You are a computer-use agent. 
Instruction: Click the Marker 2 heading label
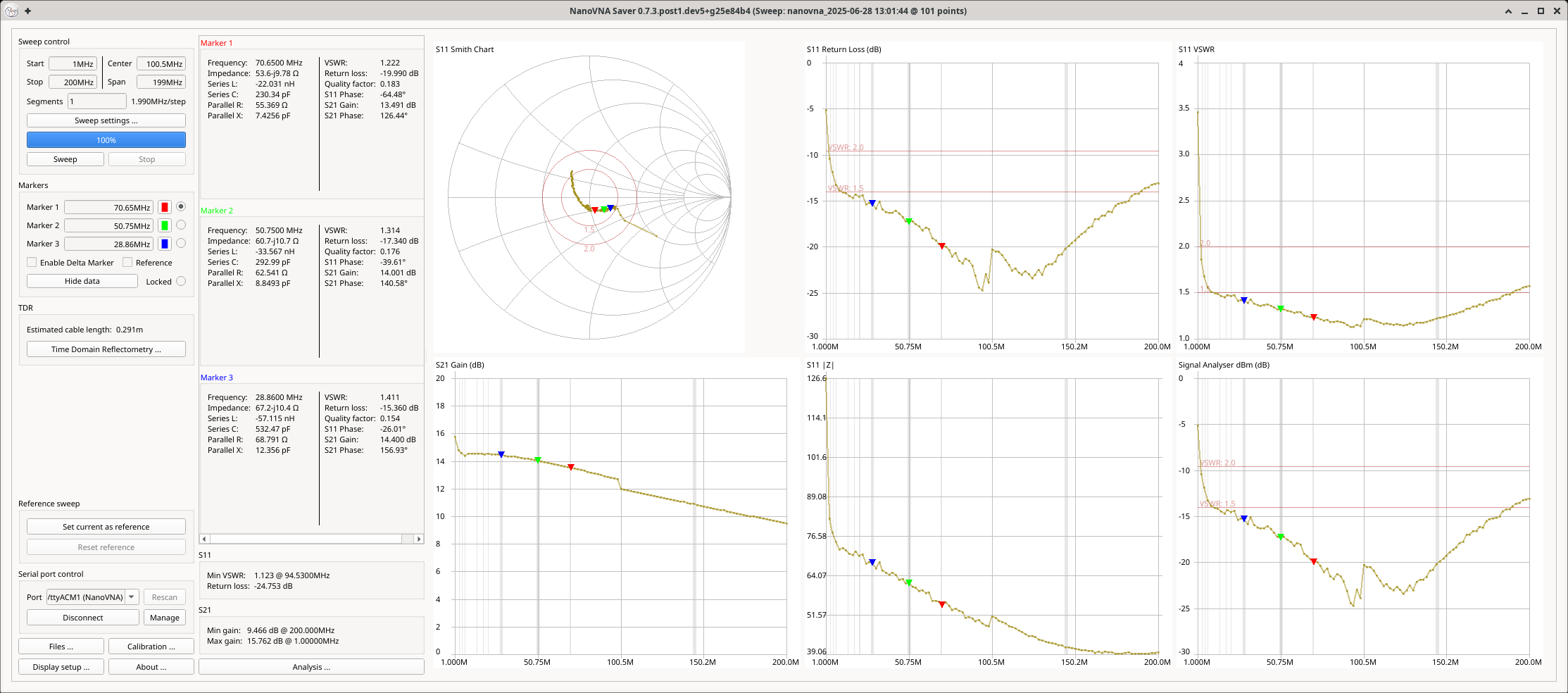(x=217, y=211)
